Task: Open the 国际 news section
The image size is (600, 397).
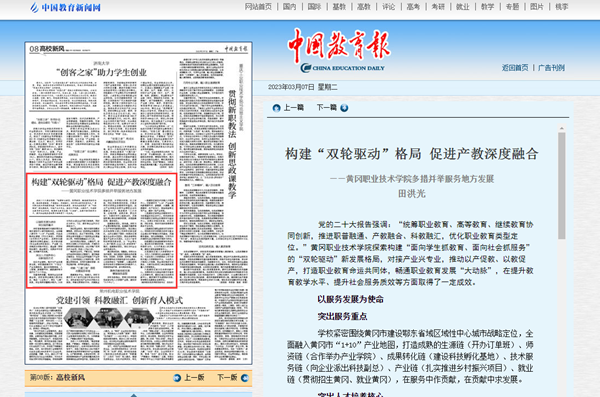Action: pos(314,7)
